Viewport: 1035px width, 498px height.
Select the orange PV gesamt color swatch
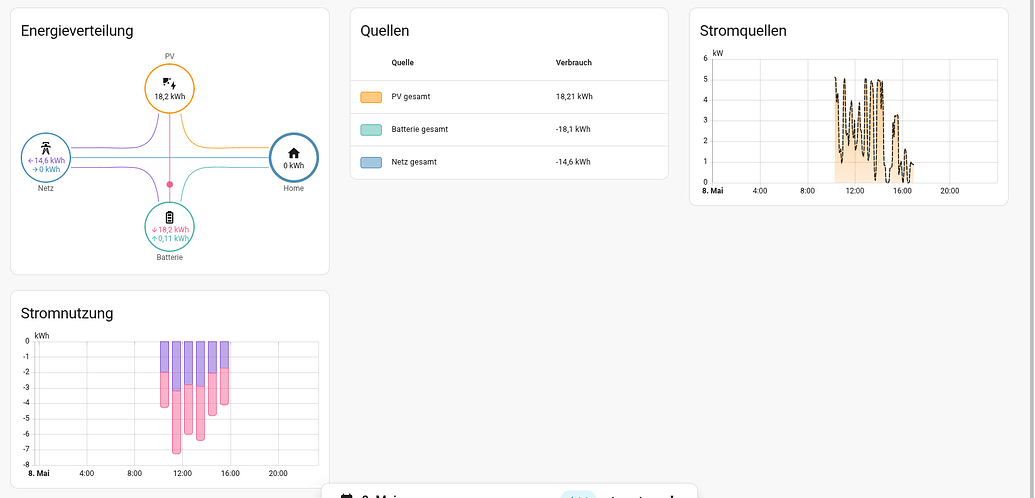(371, 97)
